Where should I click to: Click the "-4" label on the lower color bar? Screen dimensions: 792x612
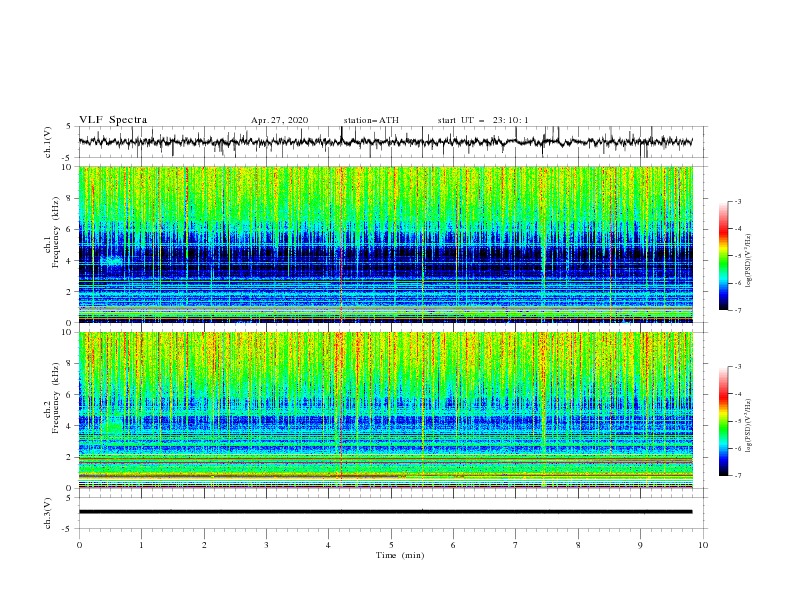coord(737,394)
